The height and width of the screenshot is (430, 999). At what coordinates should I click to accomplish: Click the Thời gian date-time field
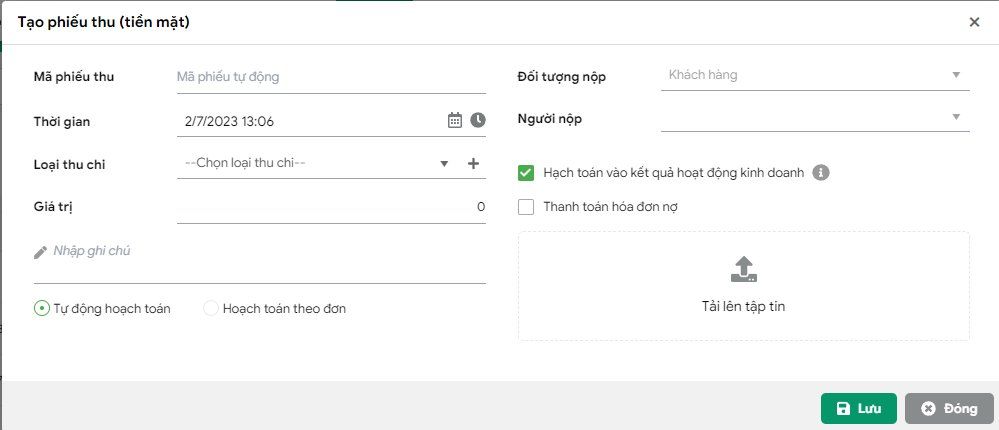click(310, 121)
